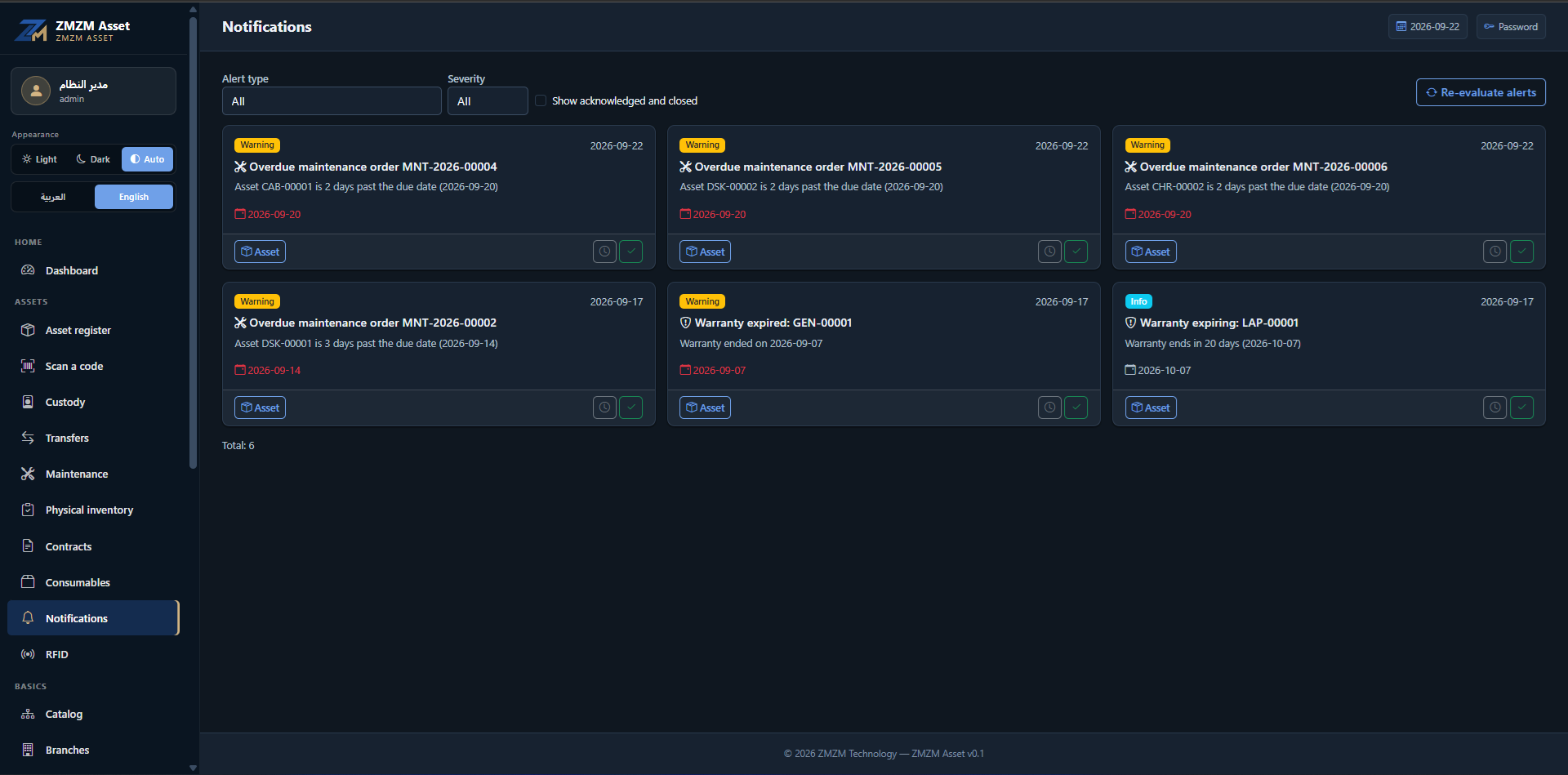Snooze LAP-00001 warranty expiring alert
The image size is (1568, 775).
tap(1494, 408)
